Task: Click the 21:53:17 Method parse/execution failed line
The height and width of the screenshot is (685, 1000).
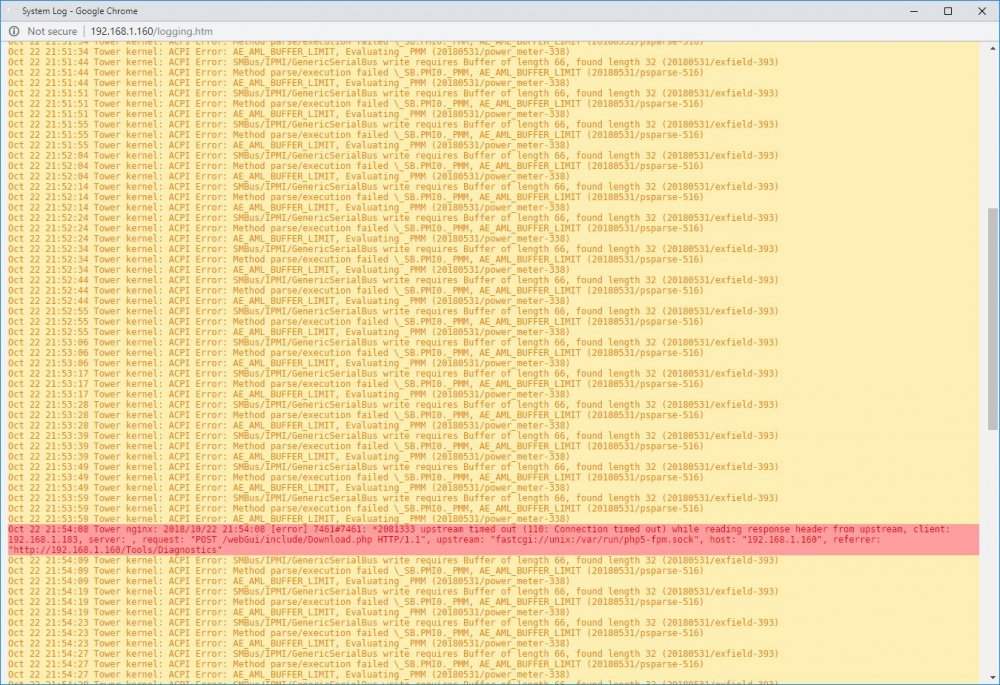Action: 355,384
